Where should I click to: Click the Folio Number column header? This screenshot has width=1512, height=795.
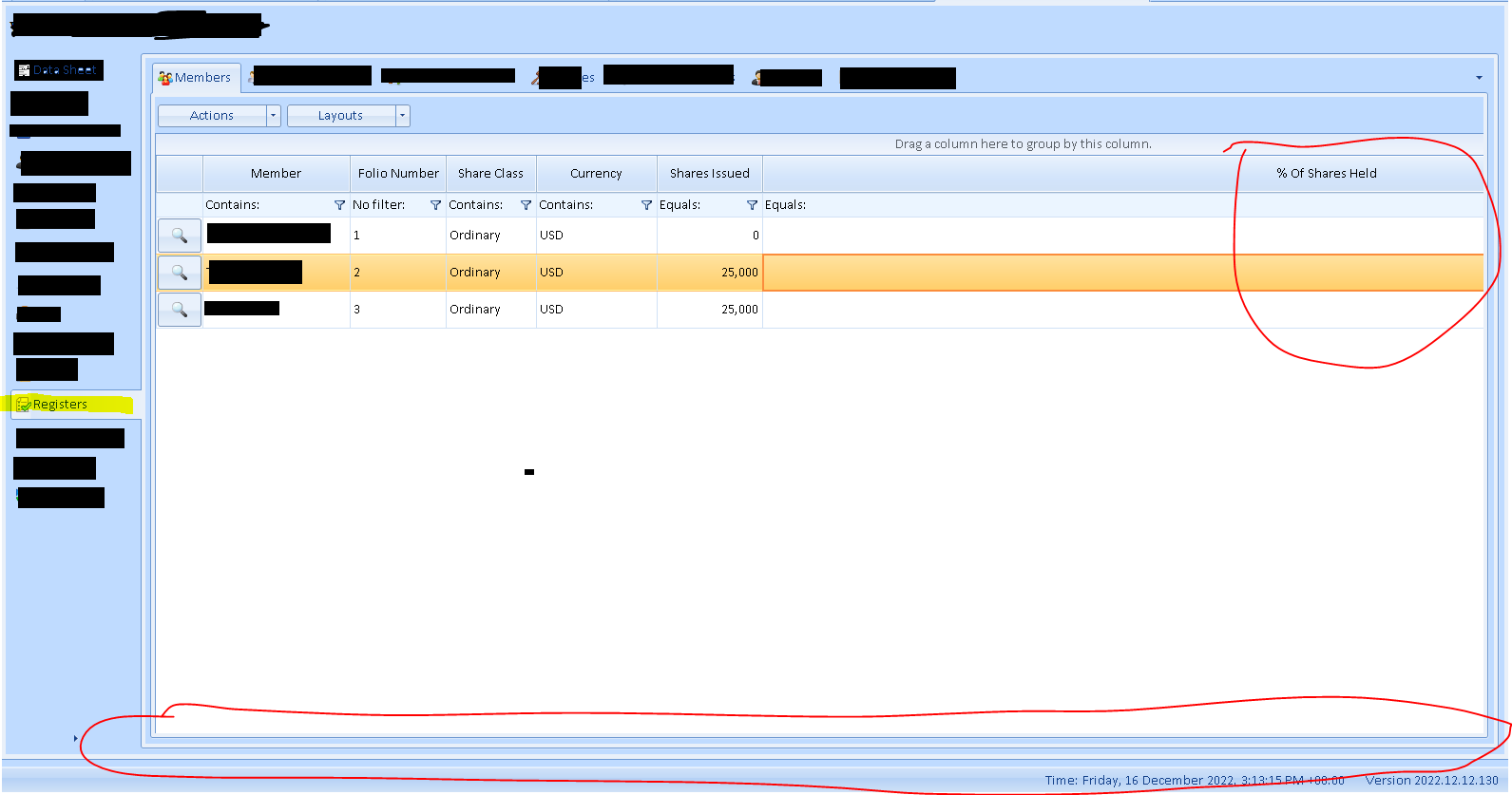coord(398,174)
